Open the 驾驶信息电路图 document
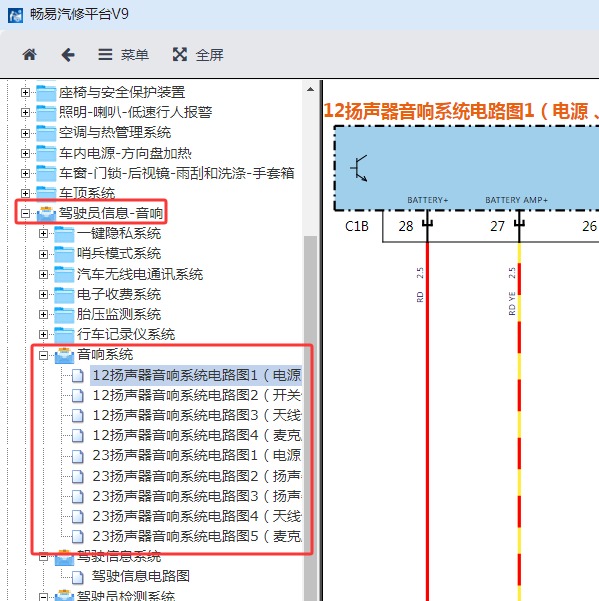The width and height of the screenshot is (599, 601). pos(141,576)
